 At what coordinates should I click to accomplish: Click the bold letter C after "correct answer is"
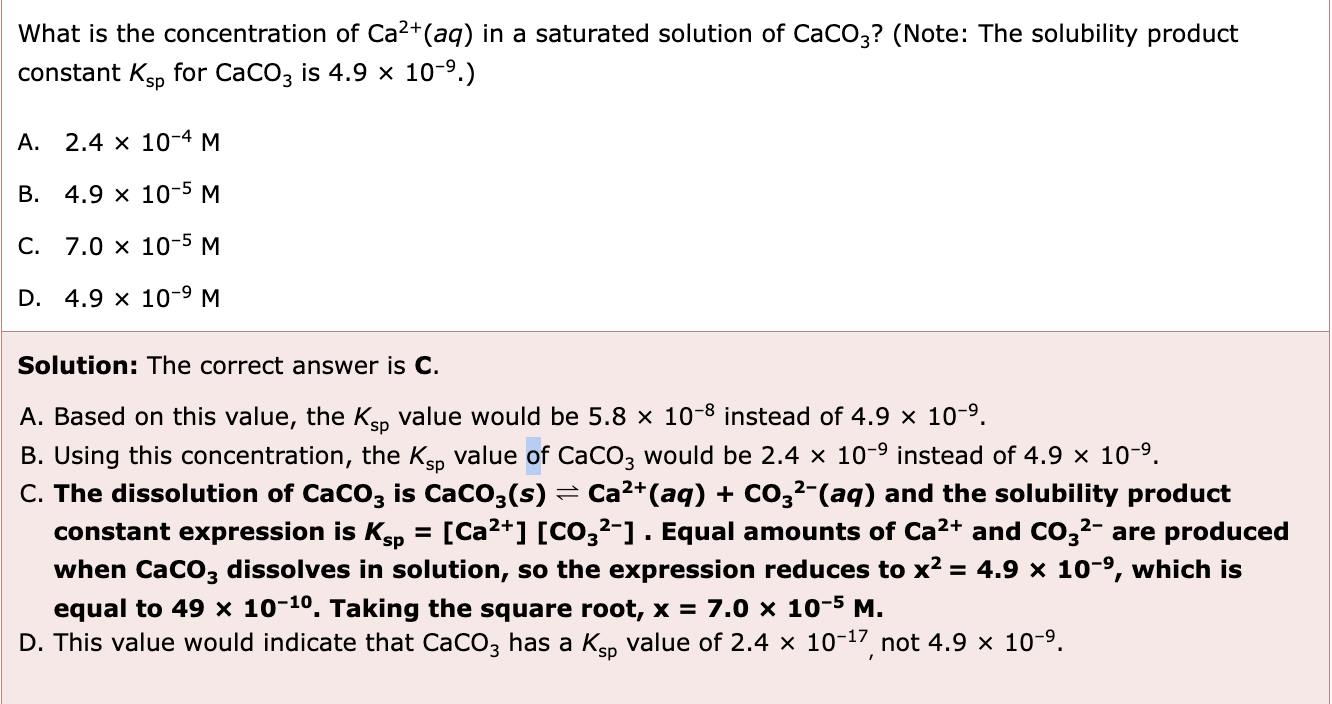coord(423,366)
